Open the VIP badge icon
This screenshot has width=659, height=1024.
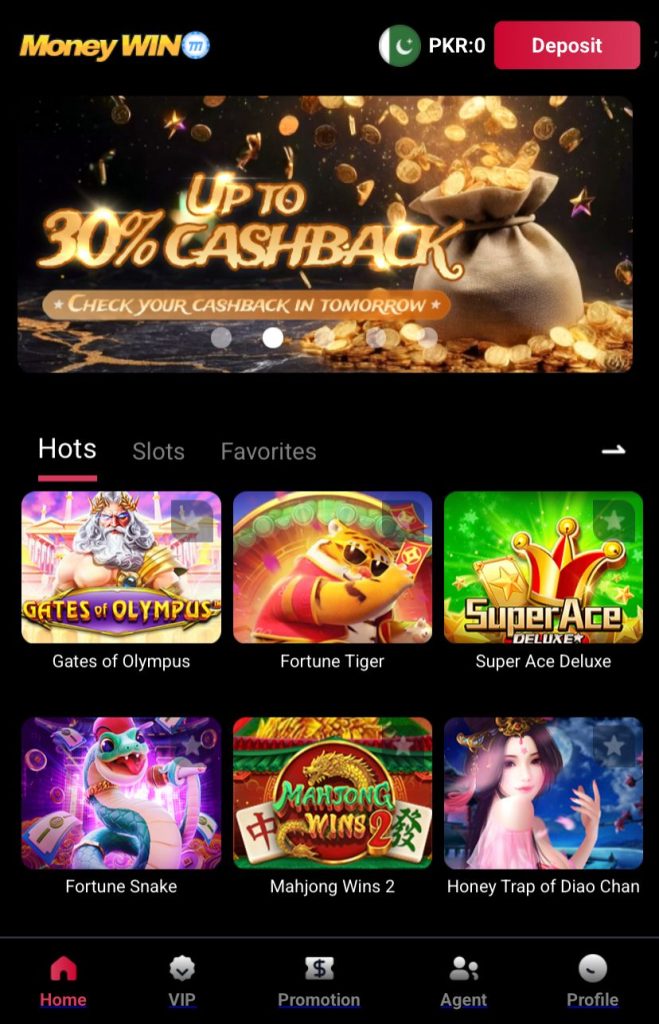[182, 968]
